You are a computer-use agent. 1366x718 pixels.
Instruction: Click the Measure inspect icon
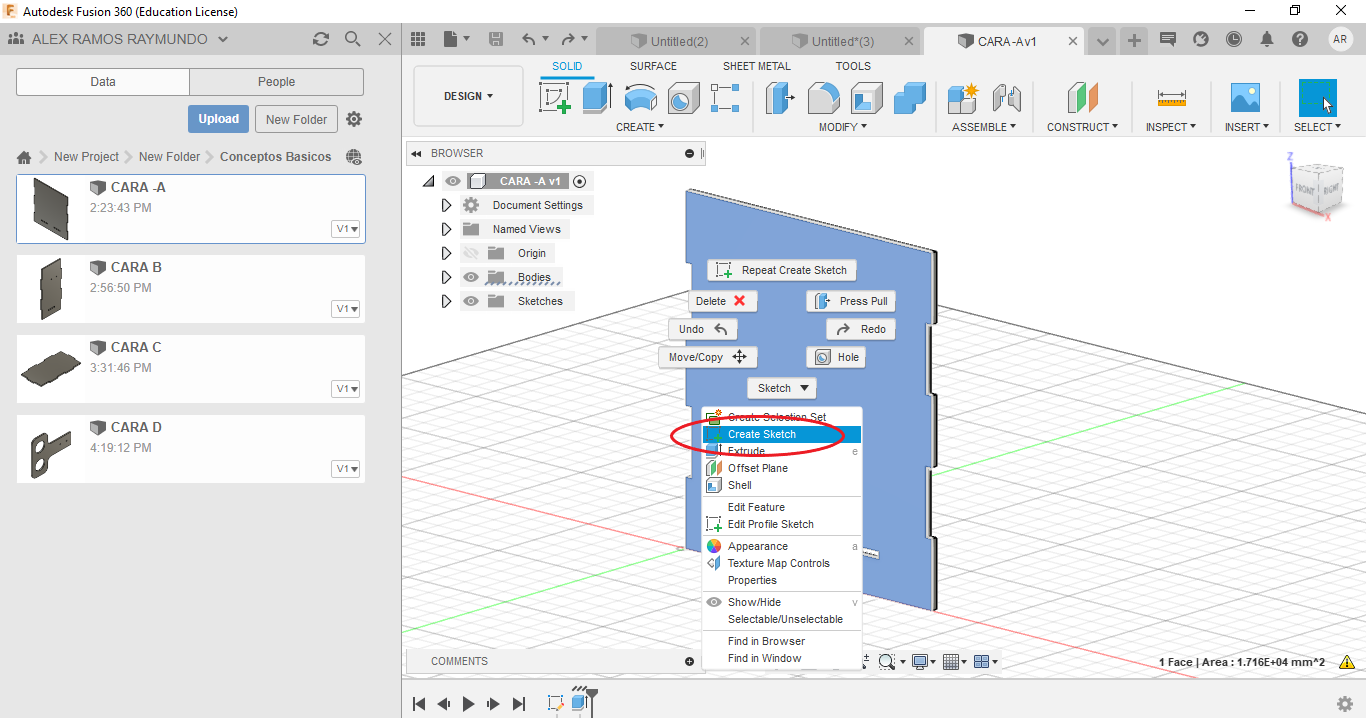tap(1171, 98)
